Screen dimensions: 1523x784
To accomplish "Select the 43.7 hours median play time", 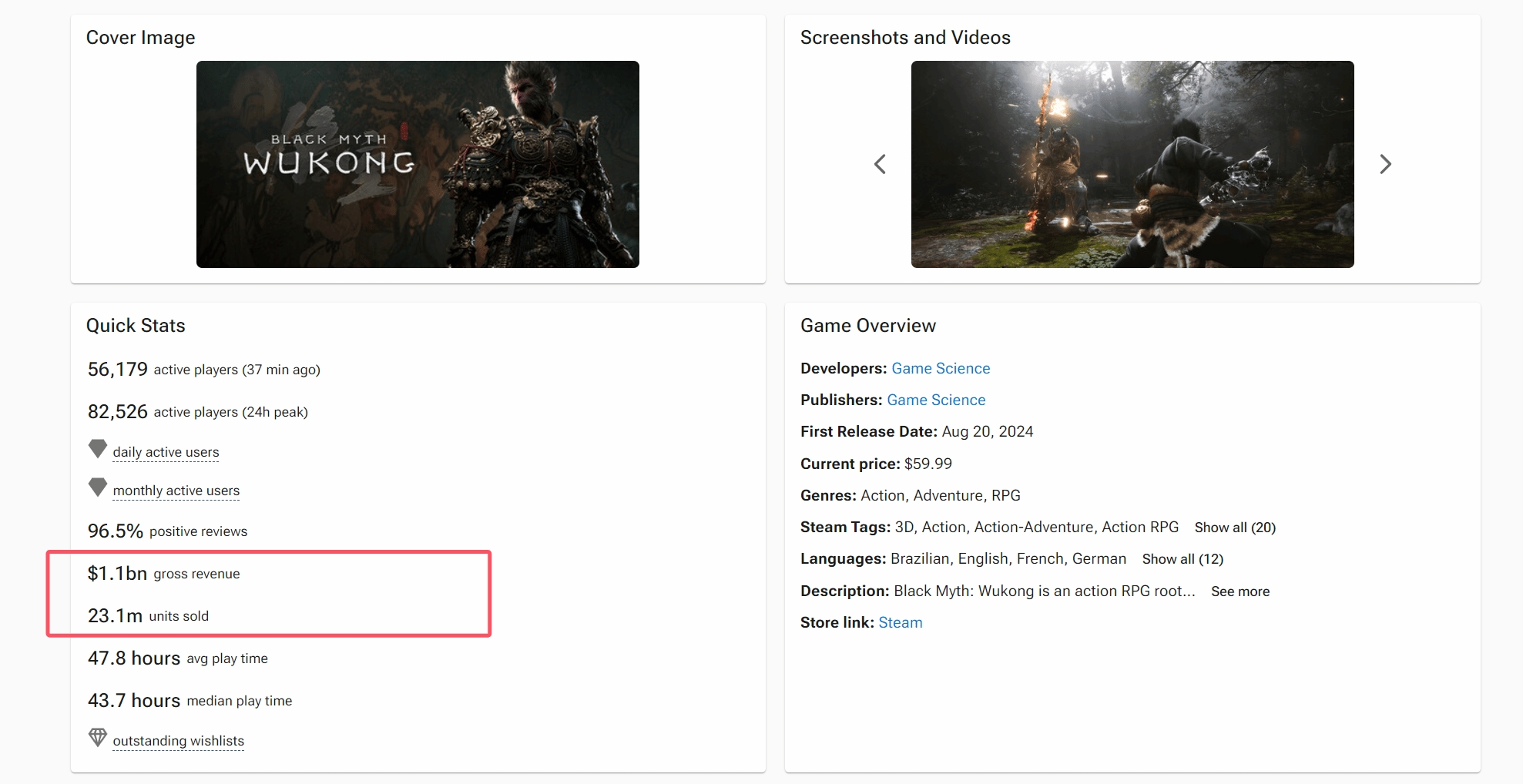I will tap(190, 701).
